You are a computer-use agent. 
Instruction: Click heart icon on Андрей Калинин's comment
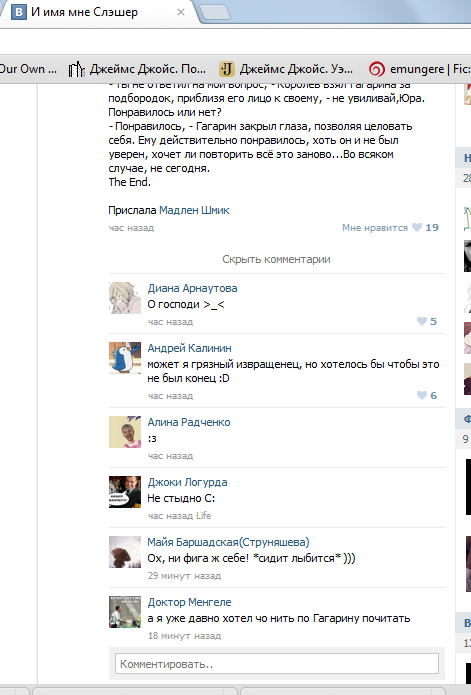coord(422,395)
